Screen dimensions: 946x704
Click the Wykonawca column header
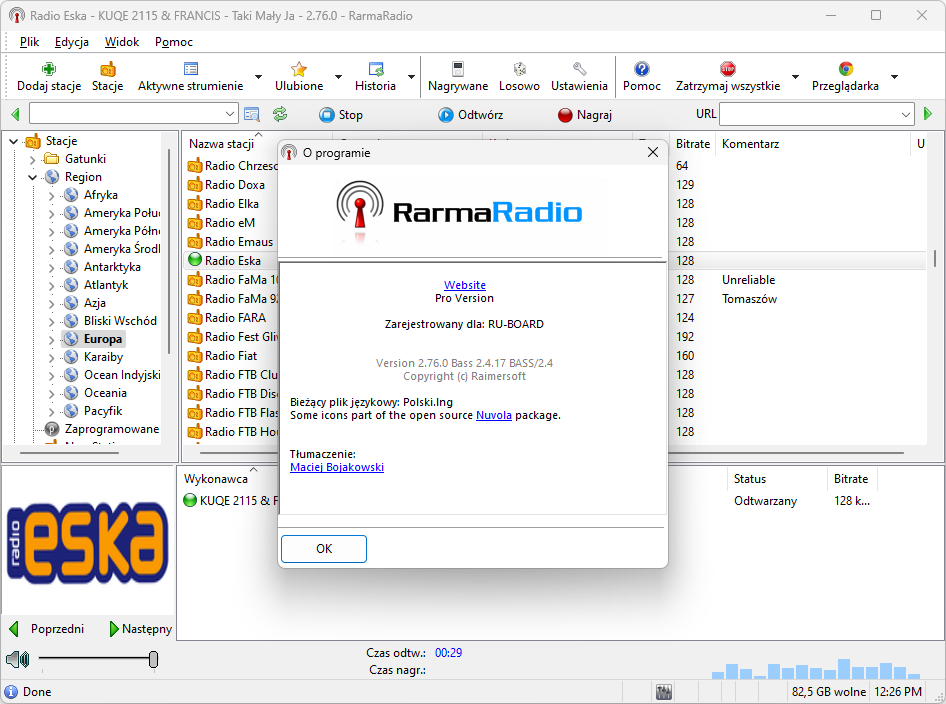pos(216,478)
